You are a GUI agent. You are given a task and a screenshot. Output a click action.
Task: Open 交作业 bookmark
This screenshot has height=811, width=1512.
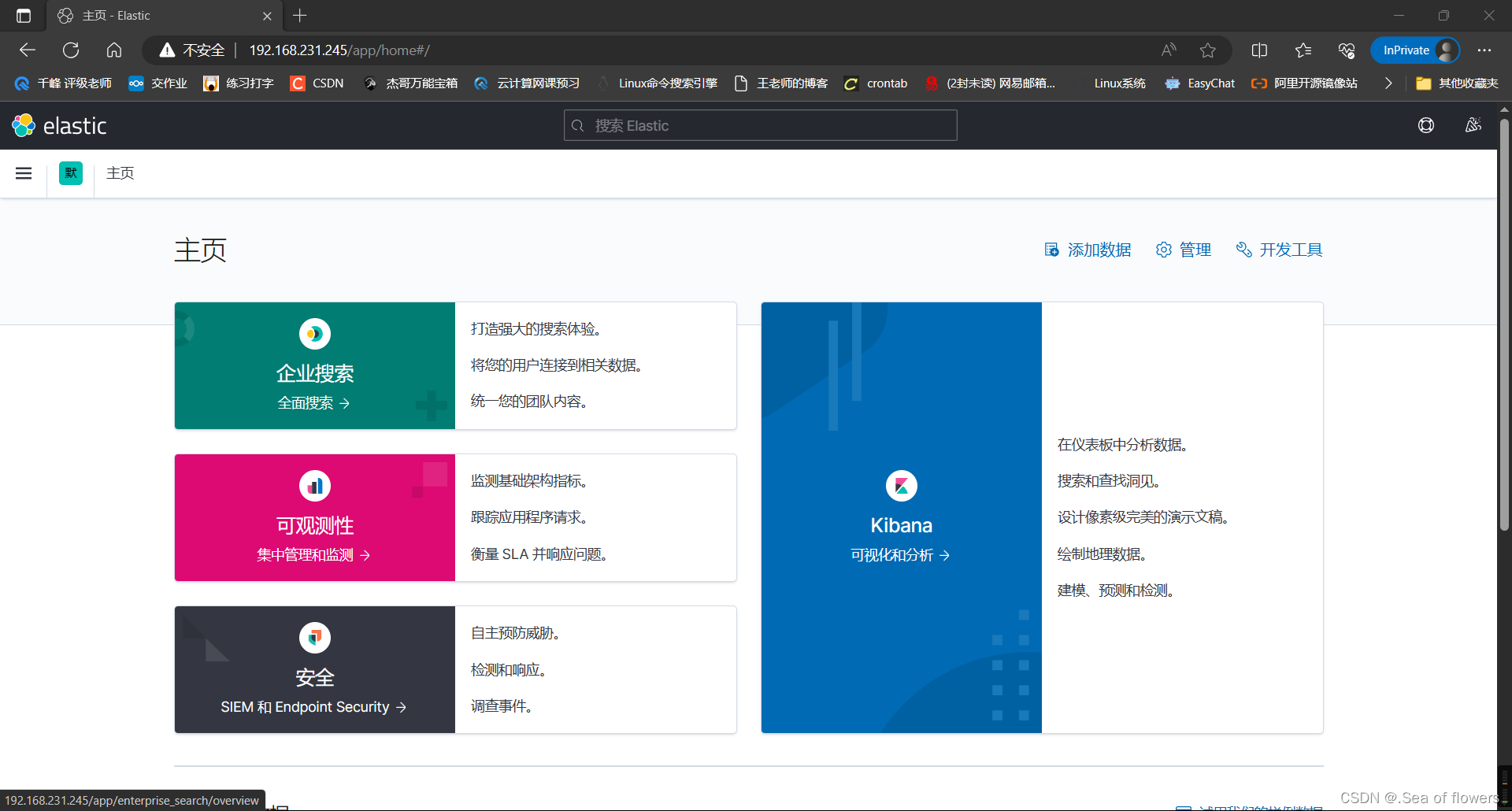158,83
